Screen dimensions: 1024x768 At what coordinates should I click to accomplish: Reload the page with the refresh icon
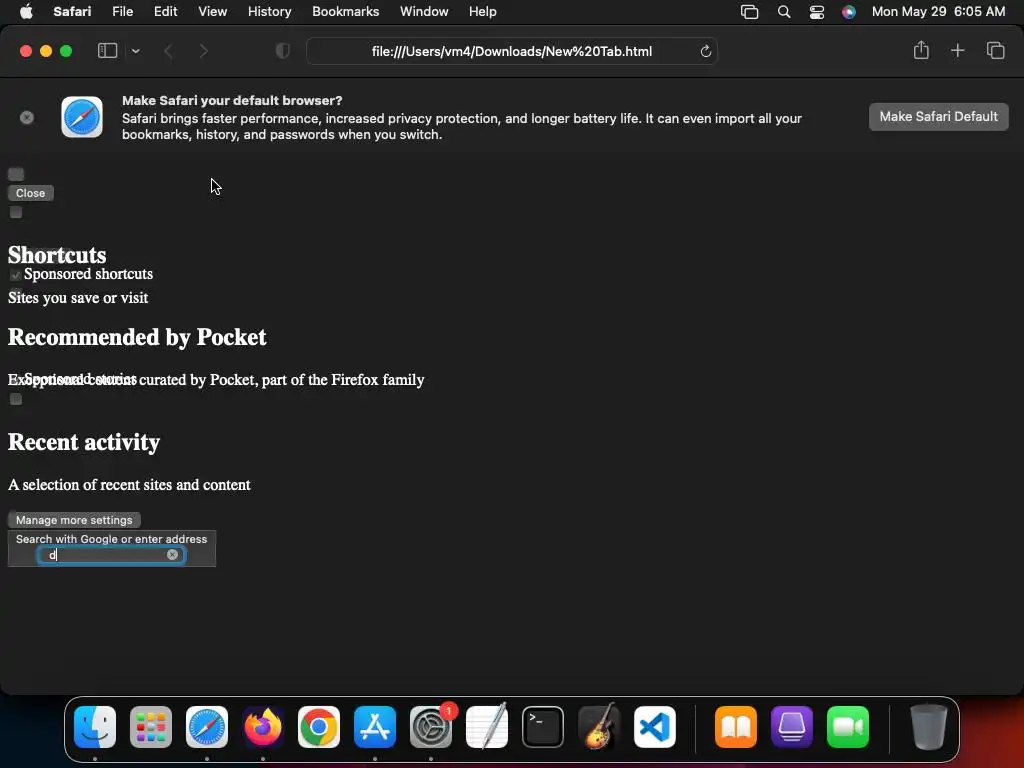pyautogui.click(x=705, y=51)
